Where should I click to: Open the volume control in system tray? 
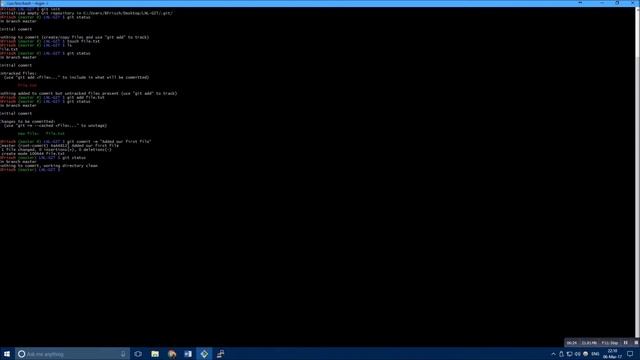[578, 354]
